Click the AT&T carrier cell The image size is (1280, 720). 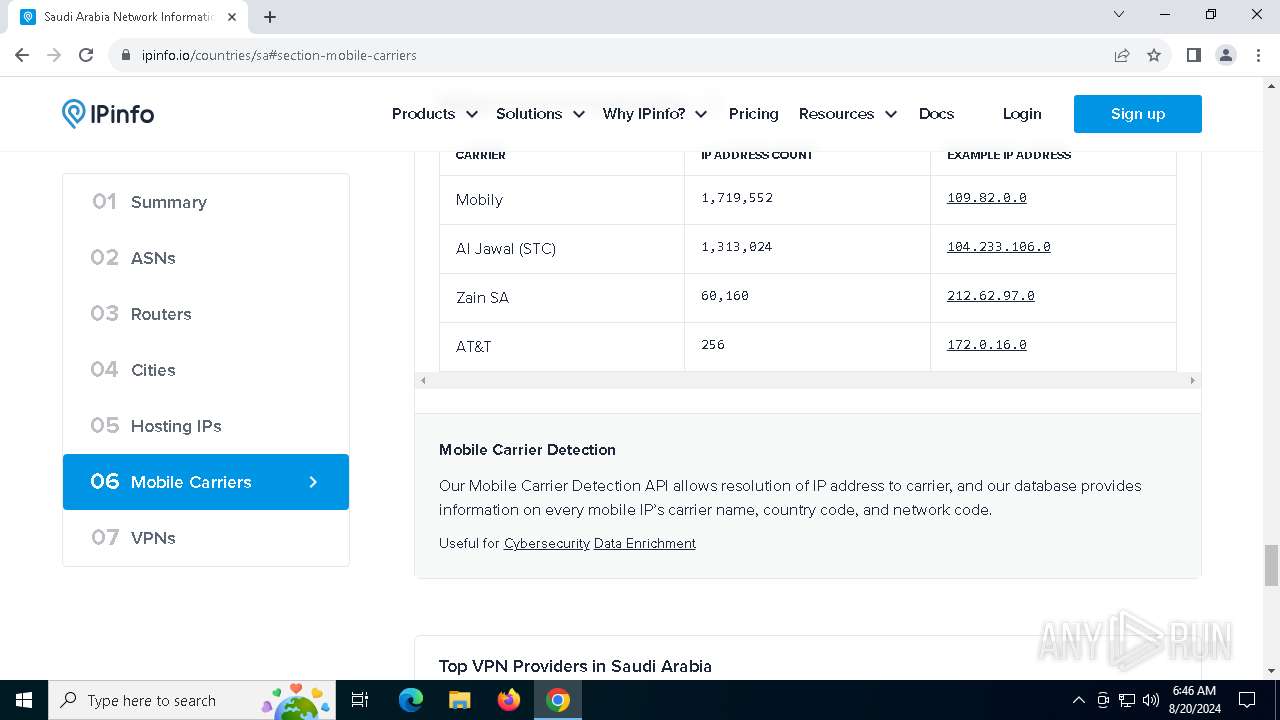click(x=562, y=347)
